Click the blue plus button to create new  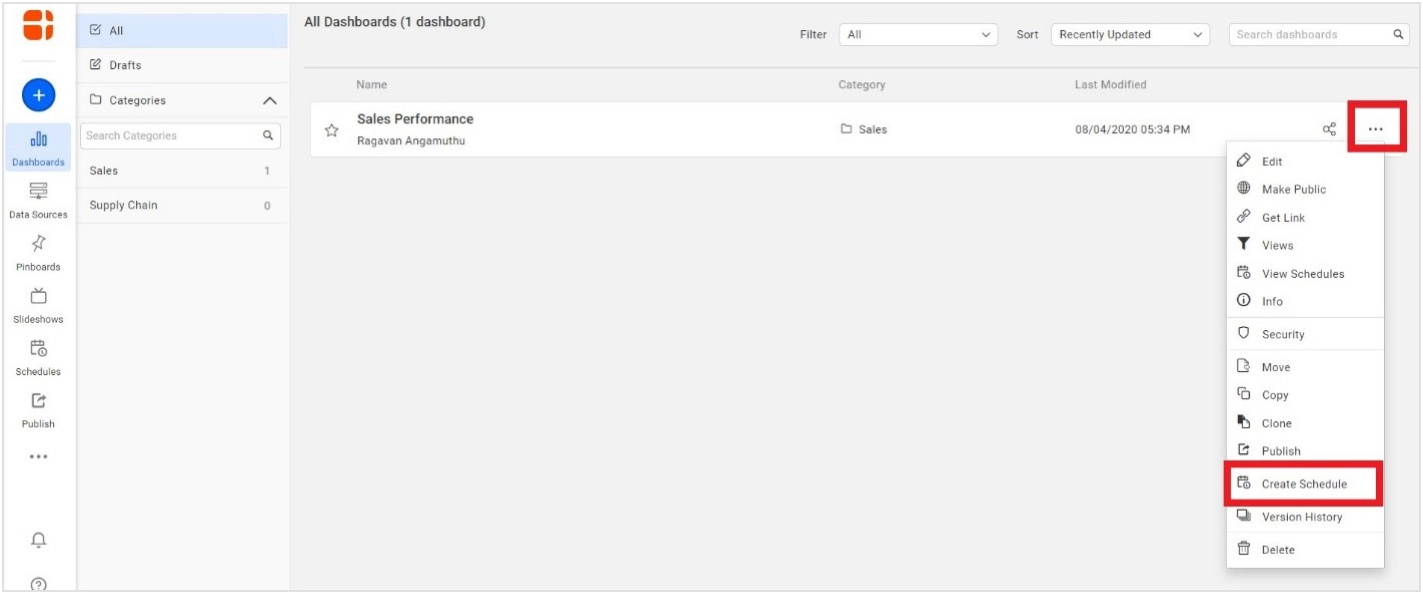pos(38,96)
